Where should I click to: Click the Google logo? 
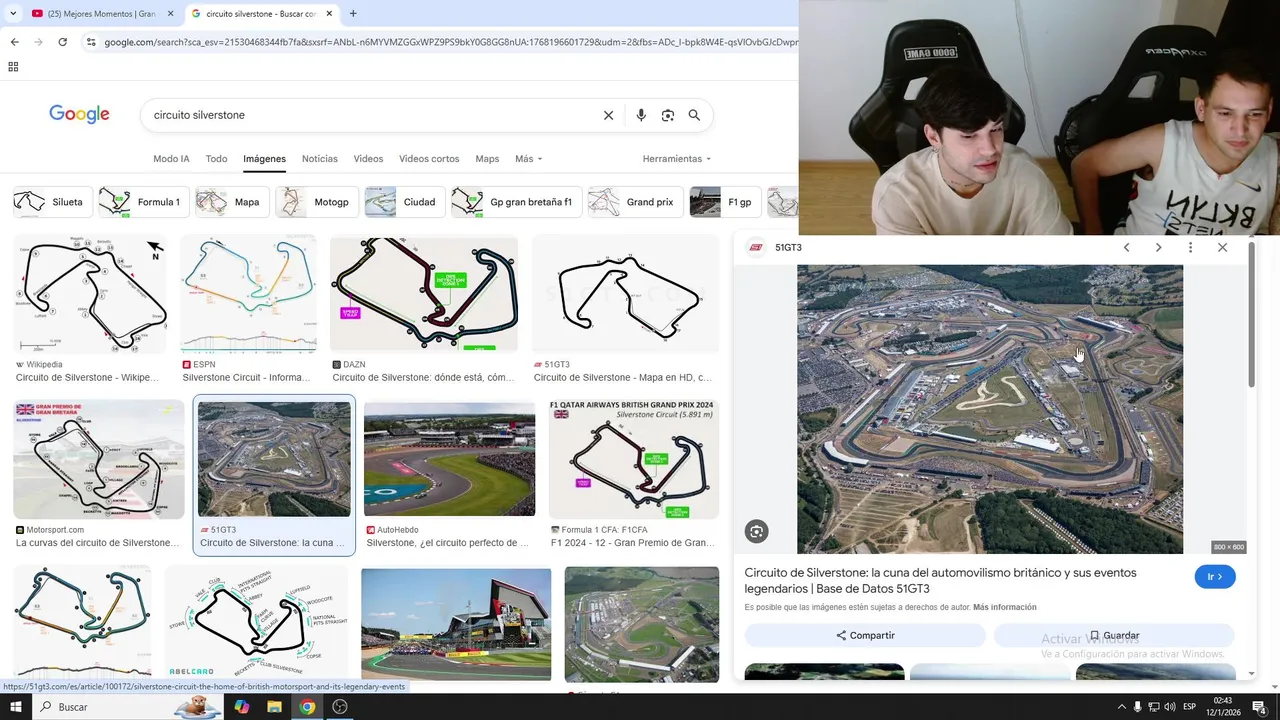tap(79, 115)
